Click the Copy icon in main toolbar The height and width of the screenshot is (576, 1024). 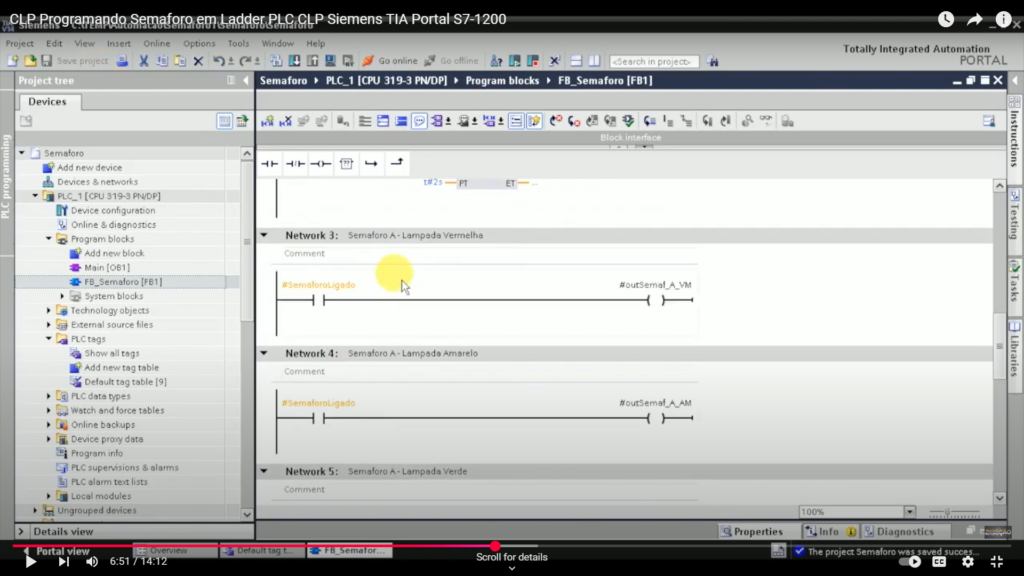[162, 61]
